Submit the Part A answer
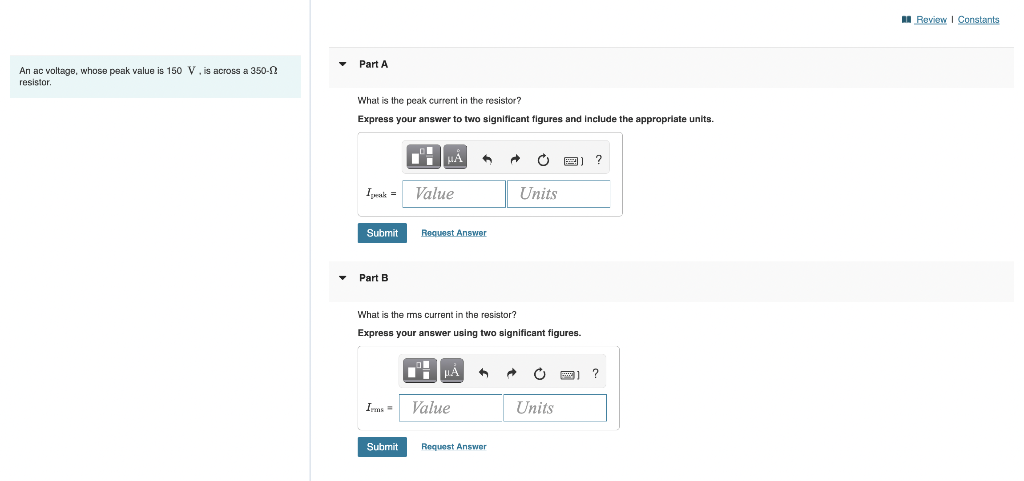 pos(382,233)
